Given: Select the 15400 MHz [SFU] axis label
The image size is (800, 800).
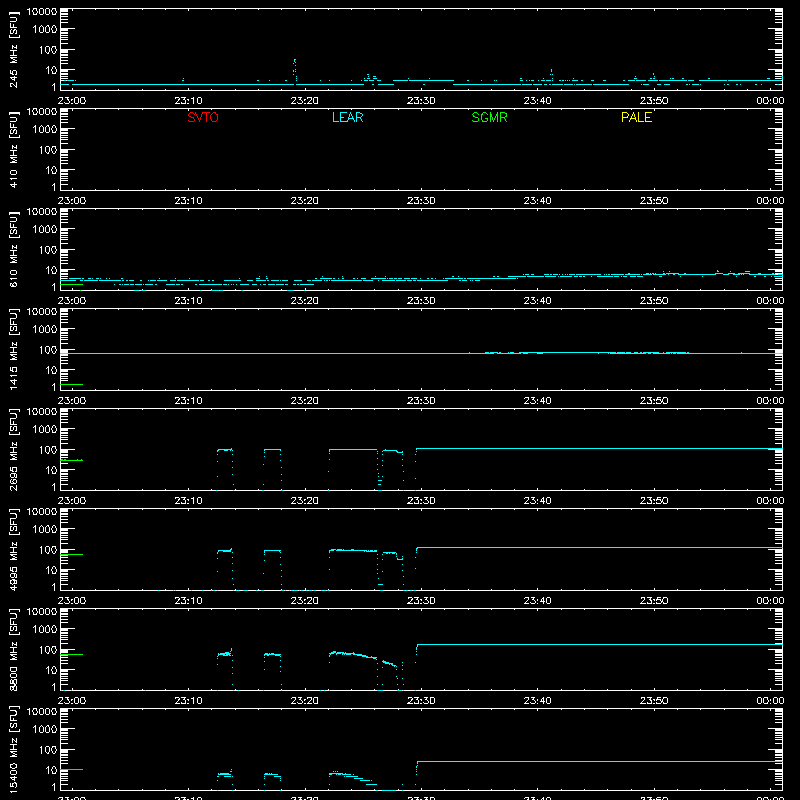Looking at the screenshot, I should (x=14, y=749).
